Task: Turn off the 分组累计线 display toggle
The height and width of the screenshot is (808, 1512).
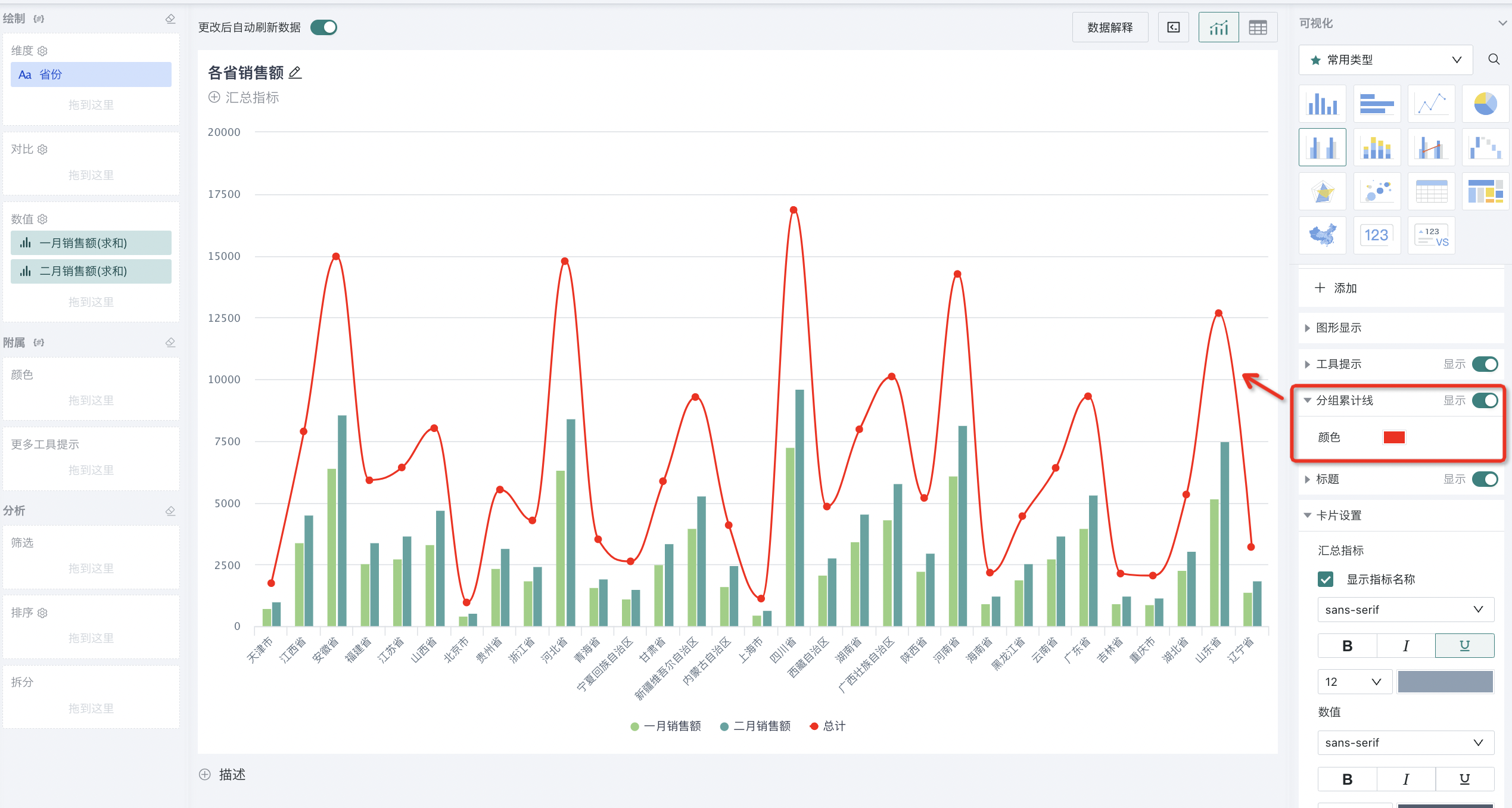Action: [x=1485, y=400]
